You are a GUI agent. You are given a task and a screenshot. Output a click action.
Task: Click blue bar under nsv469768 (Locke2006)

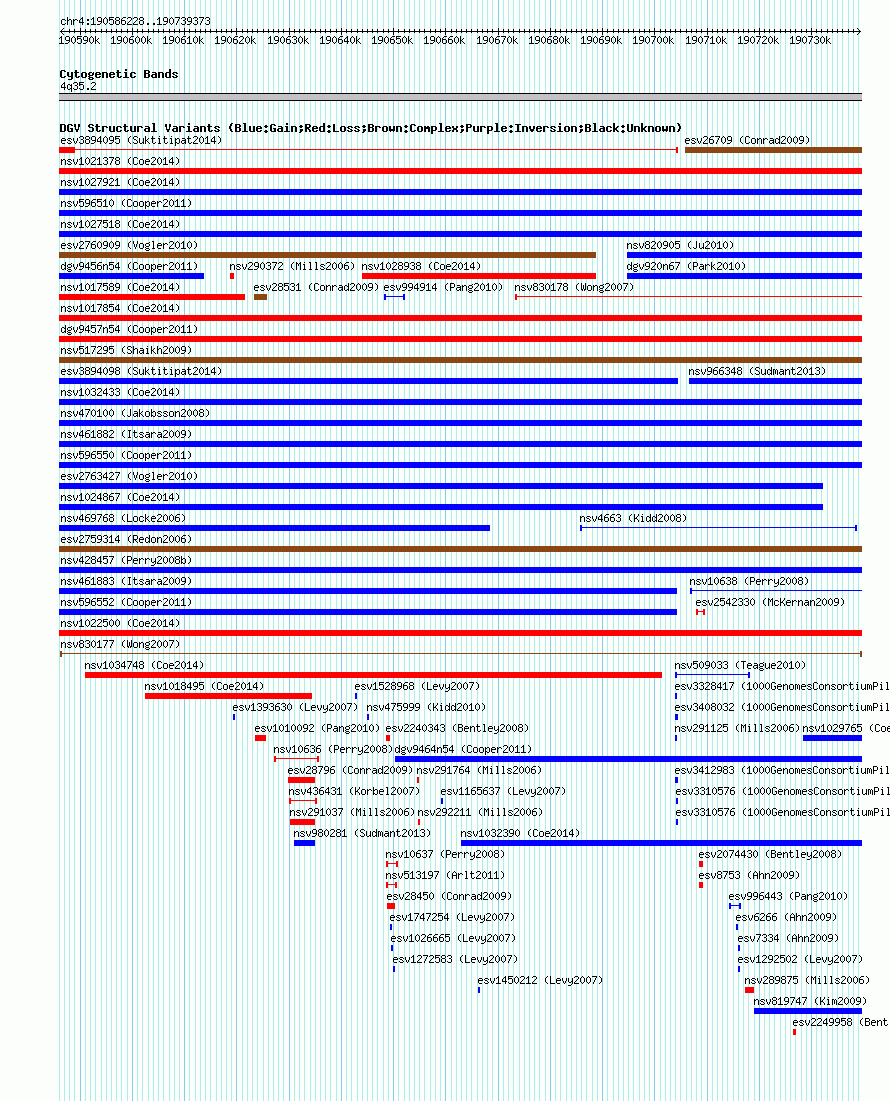click(274, 528)
